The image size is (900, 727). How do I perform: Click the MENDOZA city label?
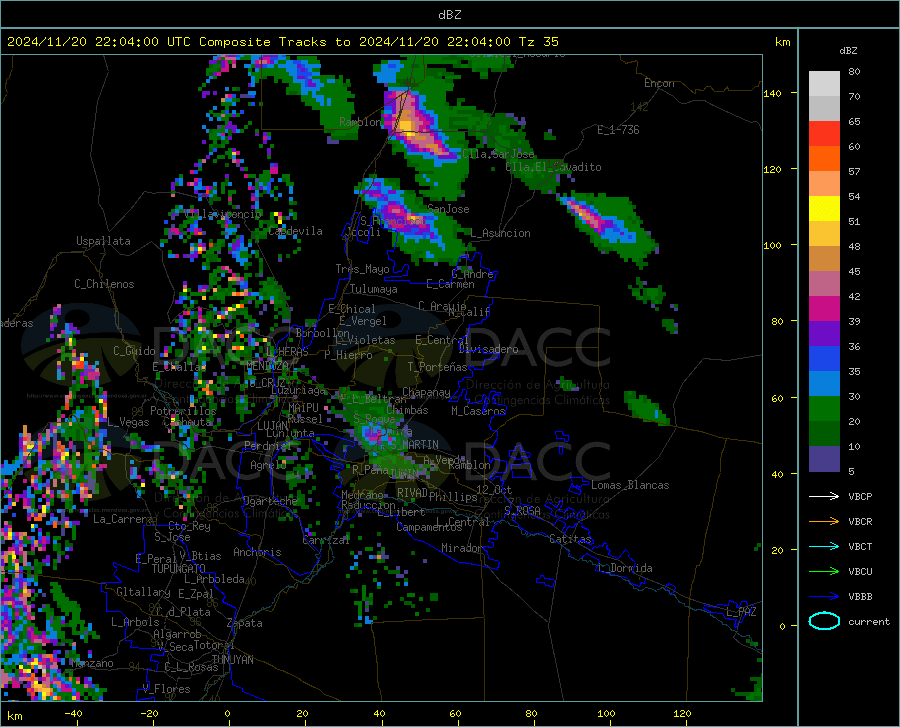coord(267,366)
